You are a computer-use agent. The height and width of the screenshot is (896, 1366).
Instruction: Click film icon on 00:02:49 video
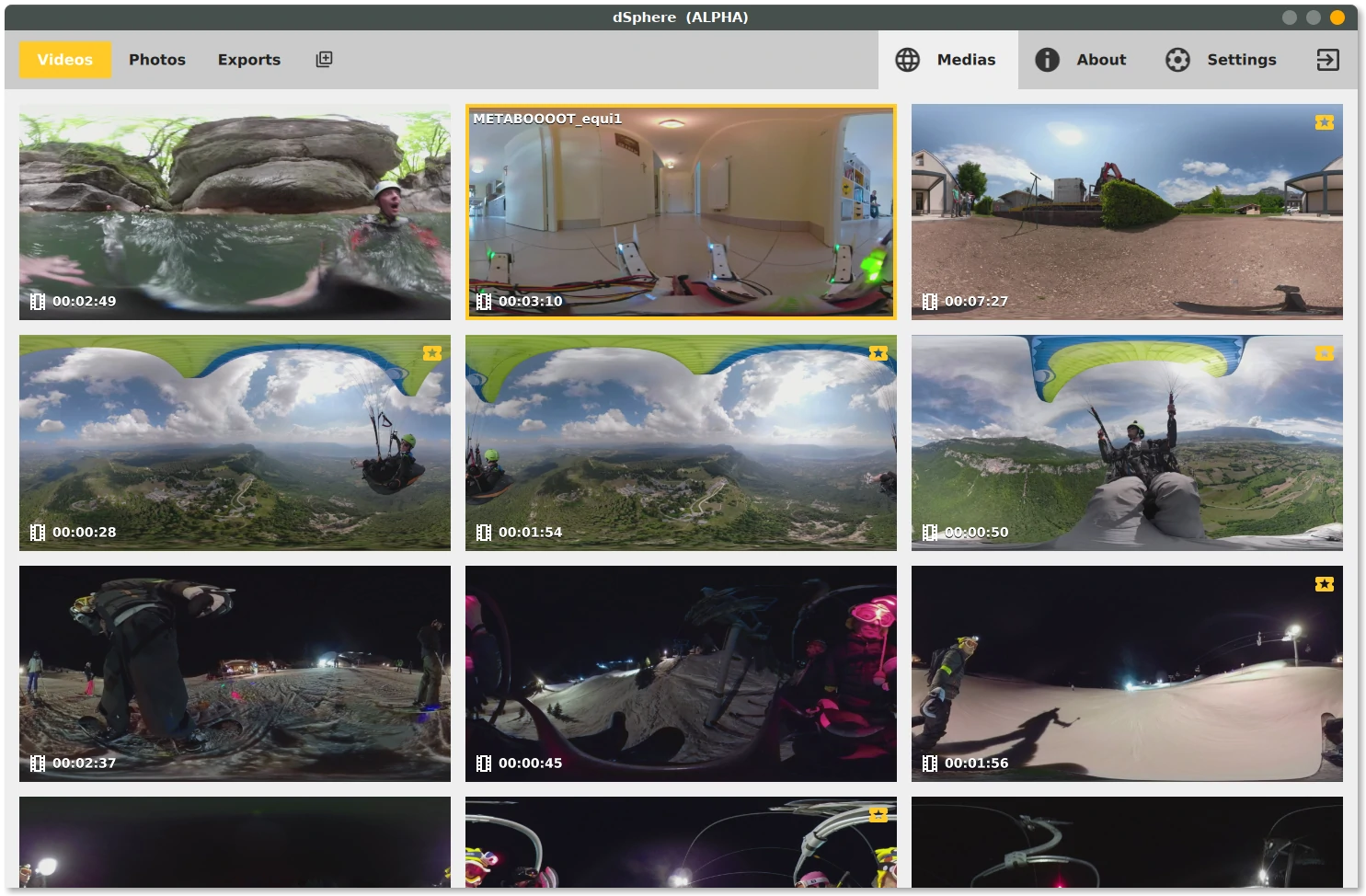(x=38, y=302)
